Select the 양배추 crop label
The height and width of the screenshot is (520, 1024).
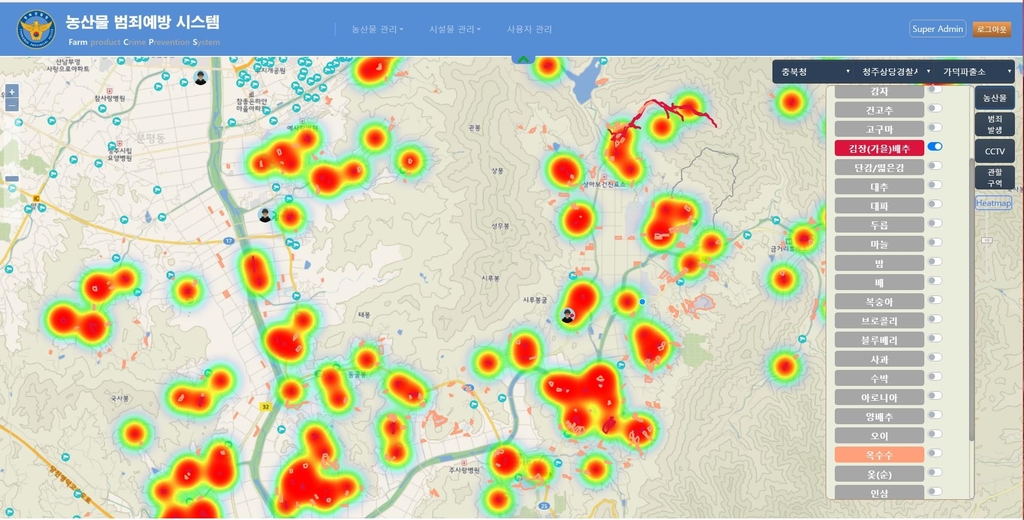[x=879, y=416]
